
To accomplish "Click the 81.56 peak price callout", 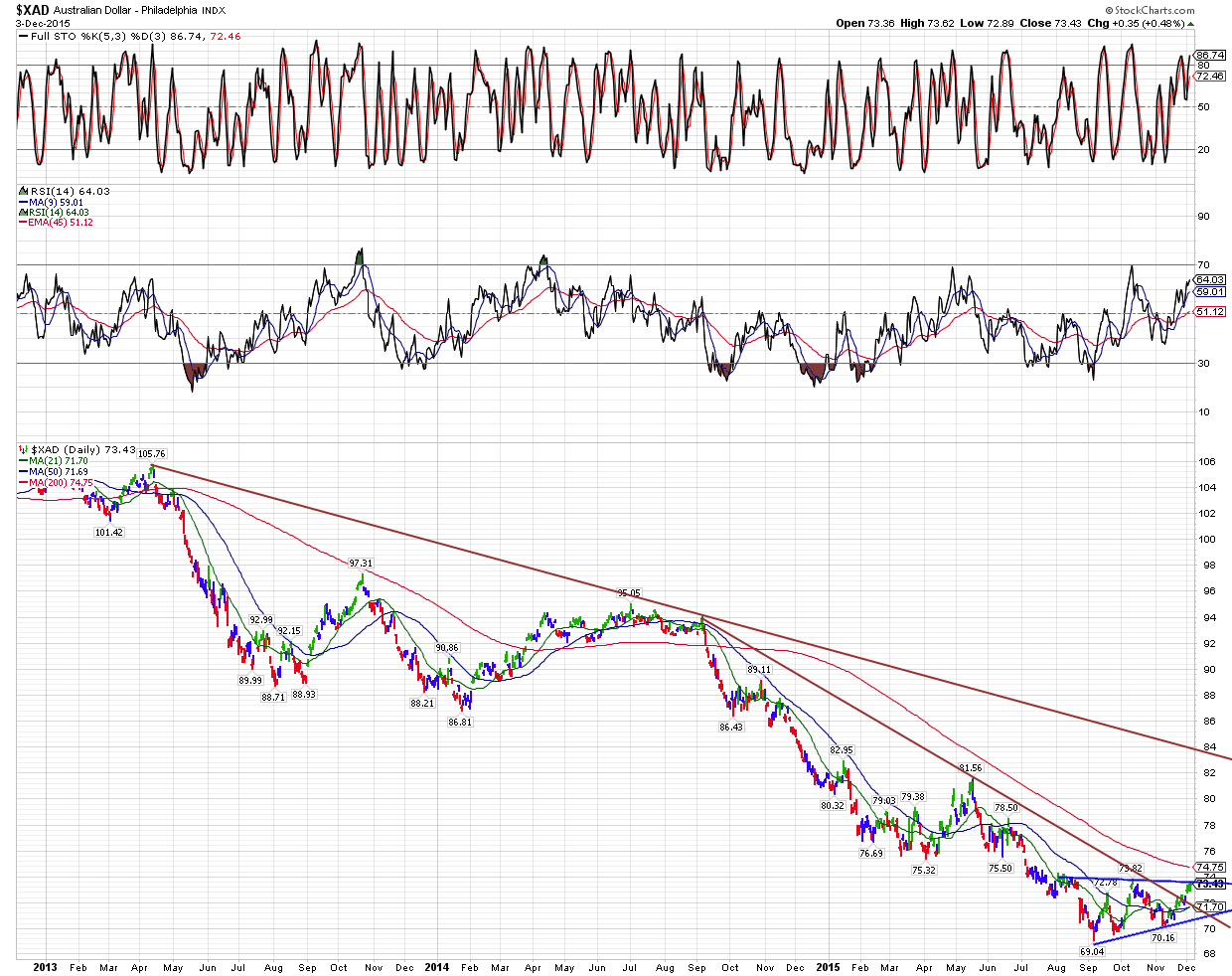I will [x=970, y=768].
